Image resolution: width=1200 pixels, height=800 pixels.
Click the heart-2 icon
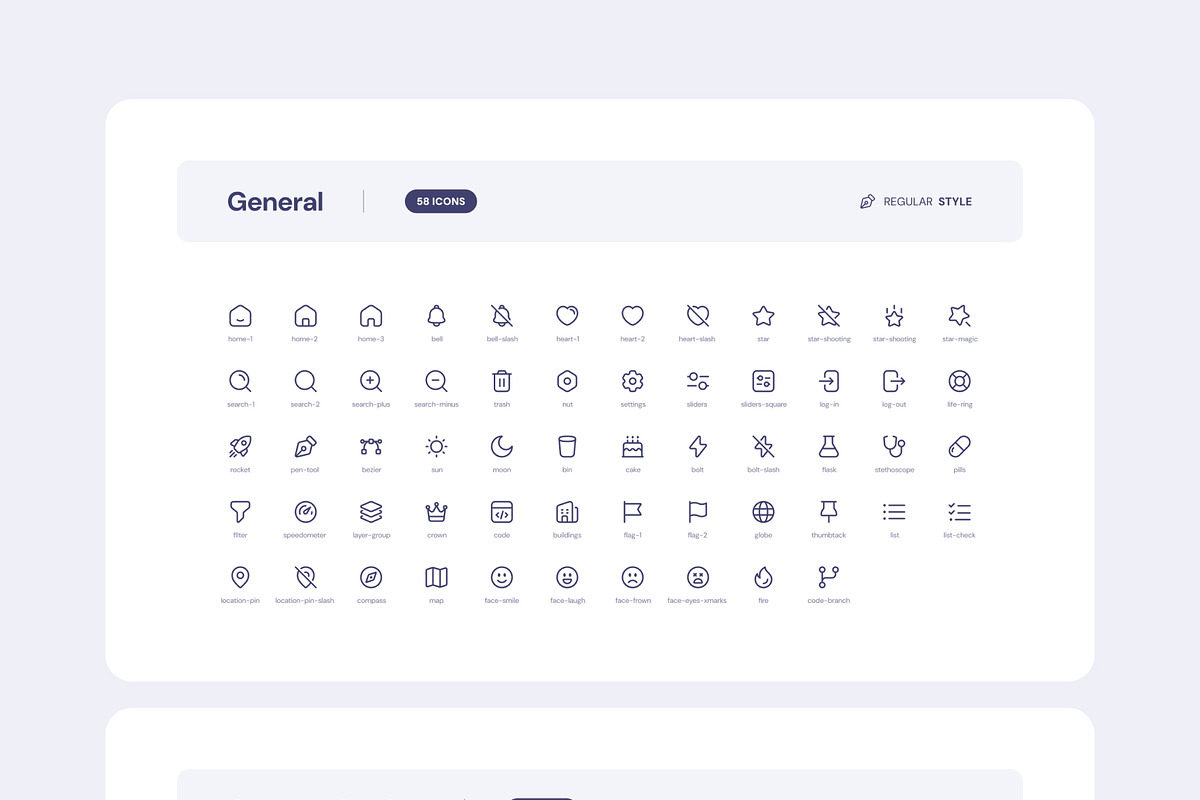[x=633, y=316]
